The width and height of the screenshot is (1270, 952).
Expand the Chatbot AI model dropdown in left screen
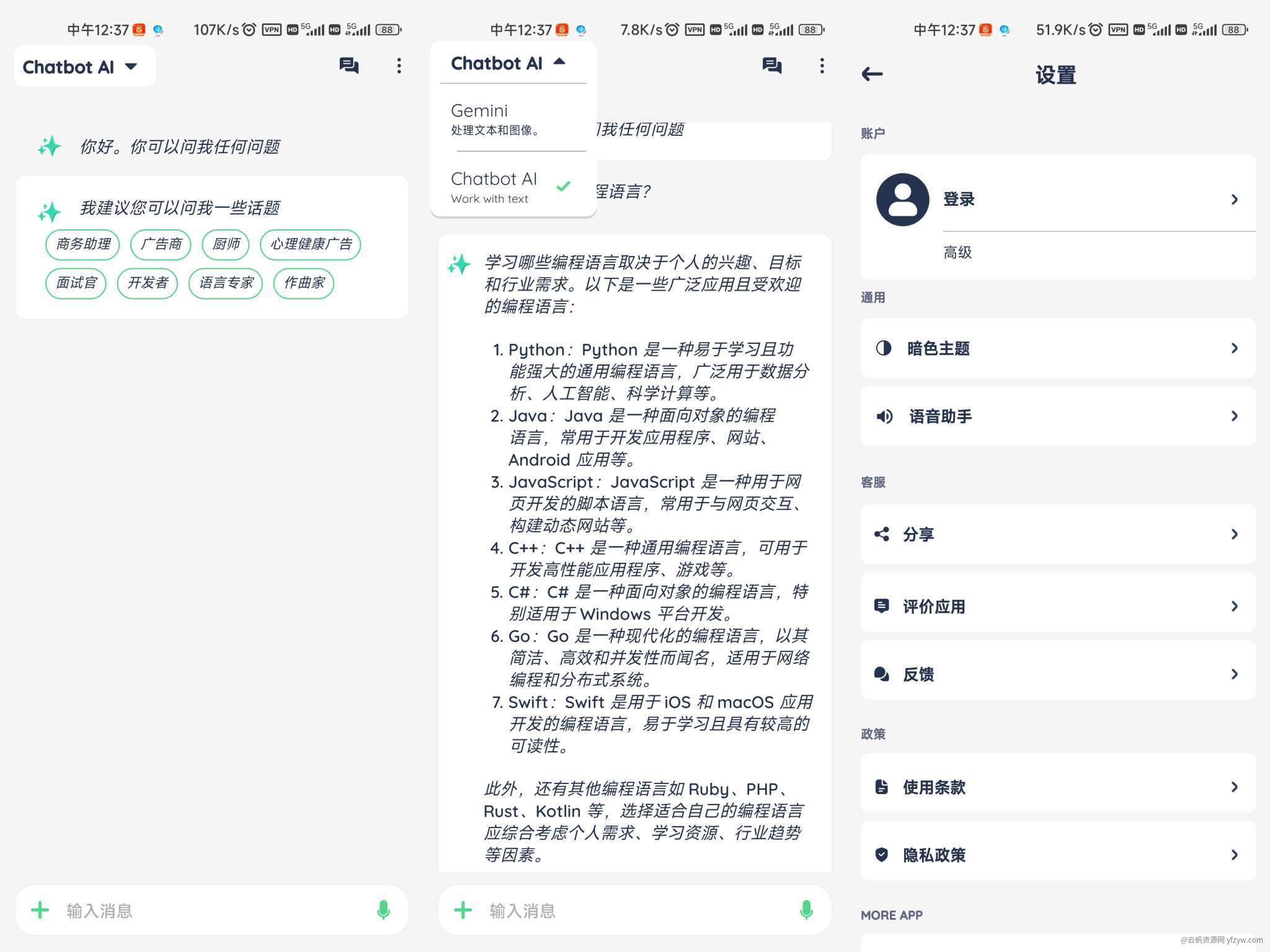click(x=84, y=66)
